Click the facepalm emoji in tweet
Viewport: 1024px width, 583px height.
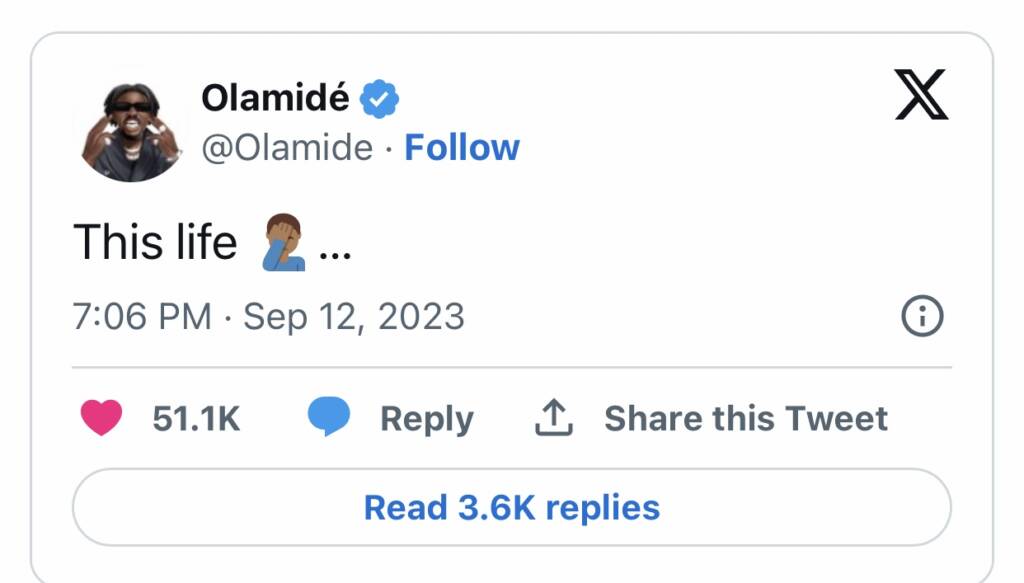coord(284,244)
